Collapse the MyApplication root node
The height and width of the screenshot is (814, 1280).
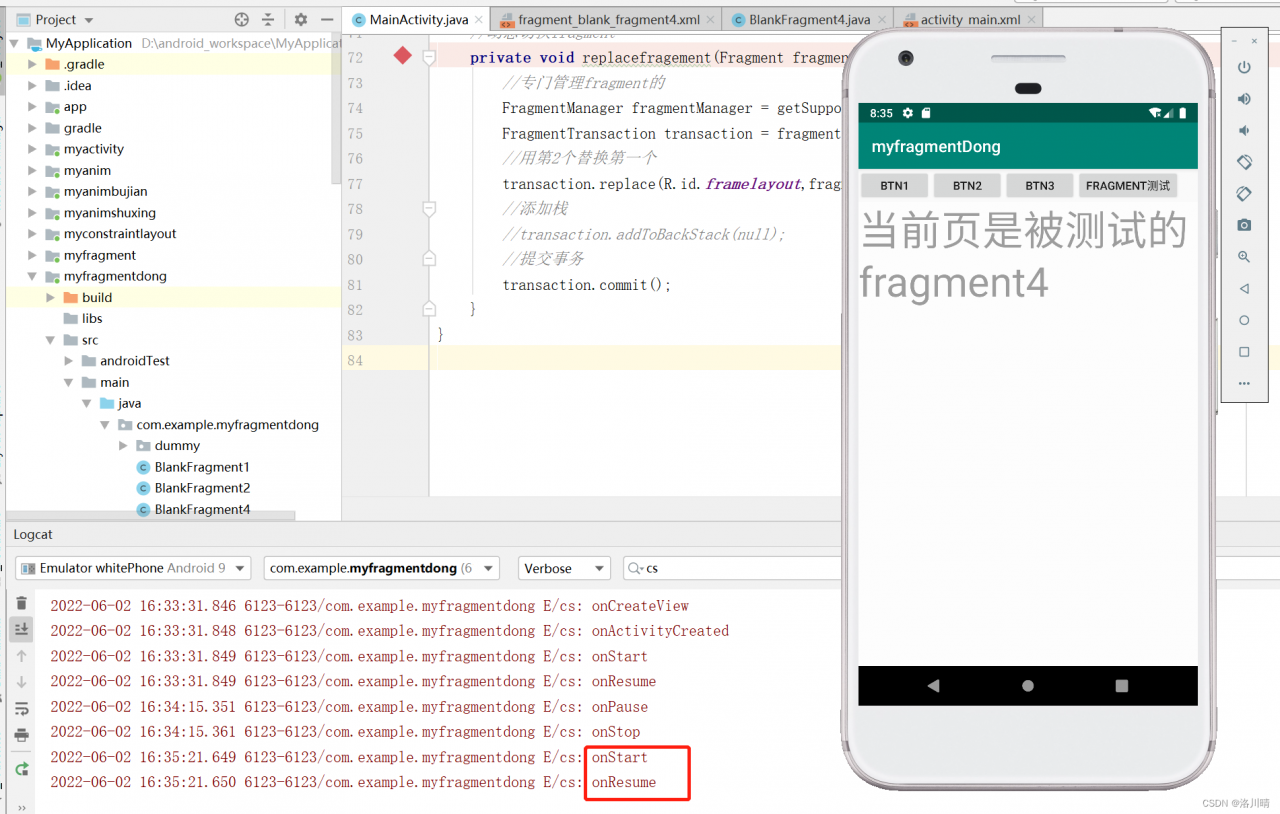pos(14,43)
